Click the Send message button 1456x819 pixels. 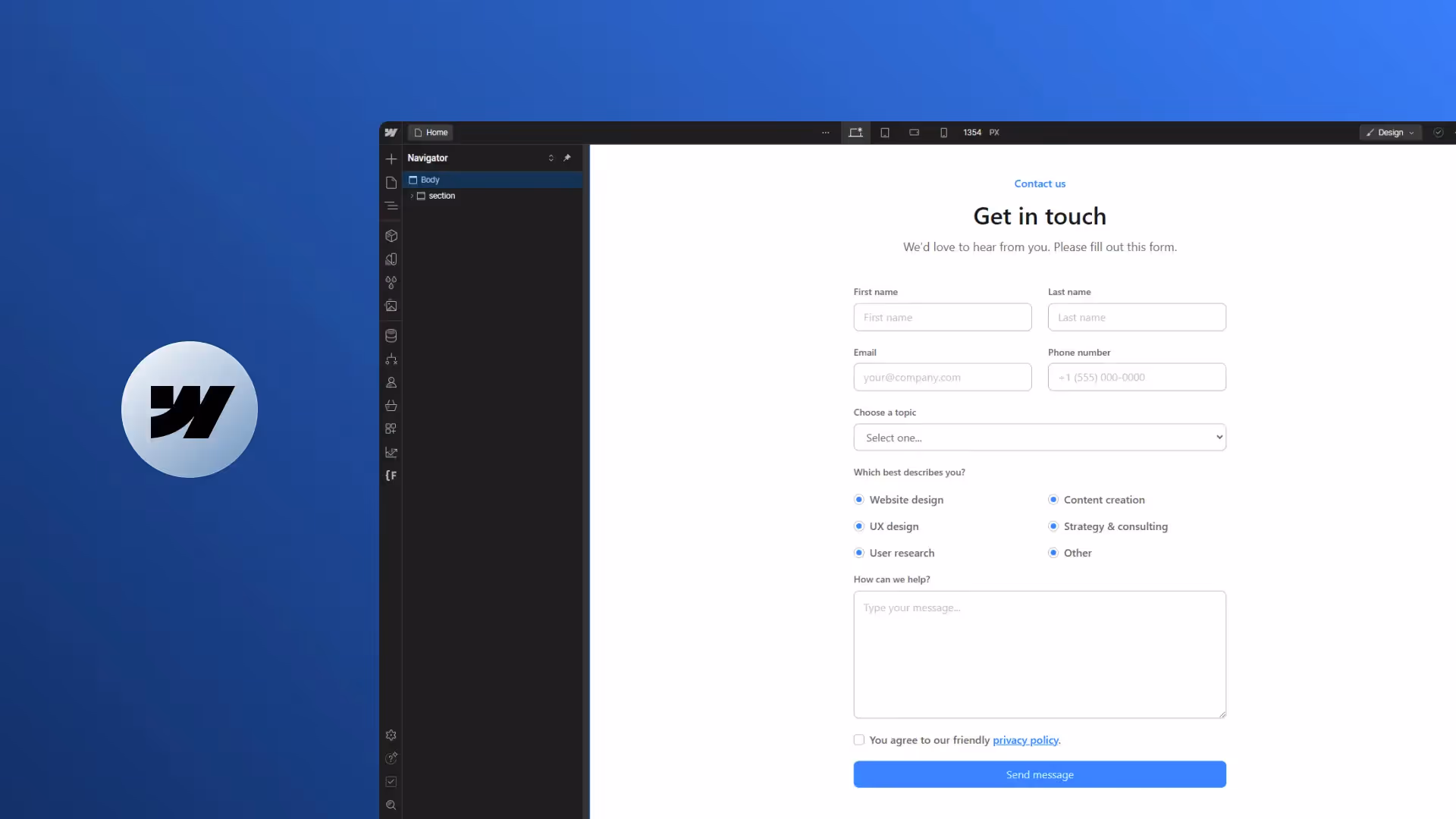tap(1040, 774)
